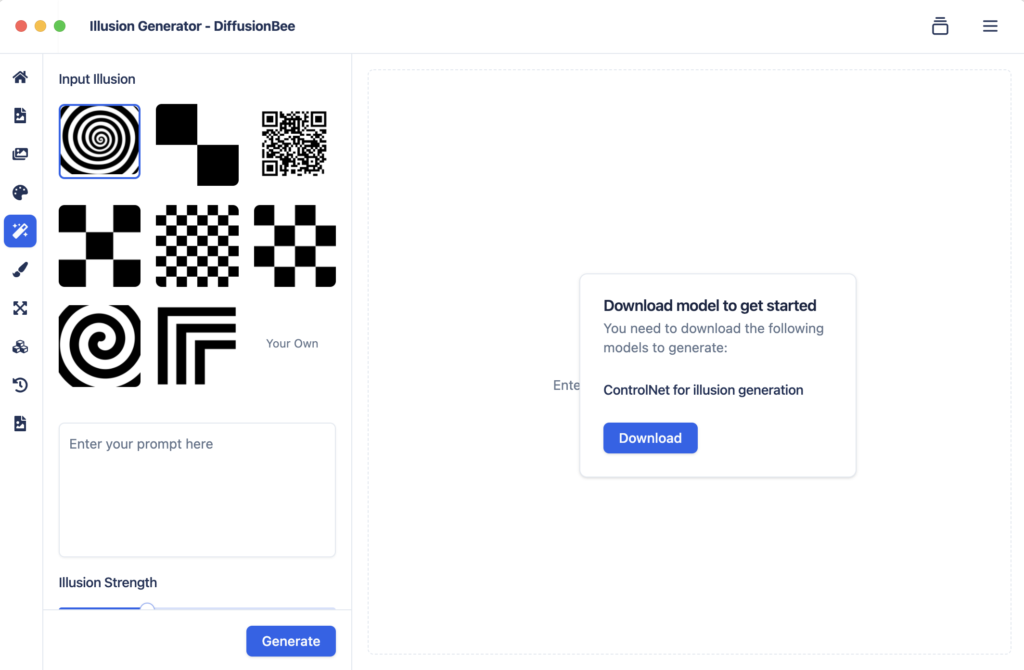Open the hamburger menu
Viewport: 1024px width, 670px height.
coord(990,27)
